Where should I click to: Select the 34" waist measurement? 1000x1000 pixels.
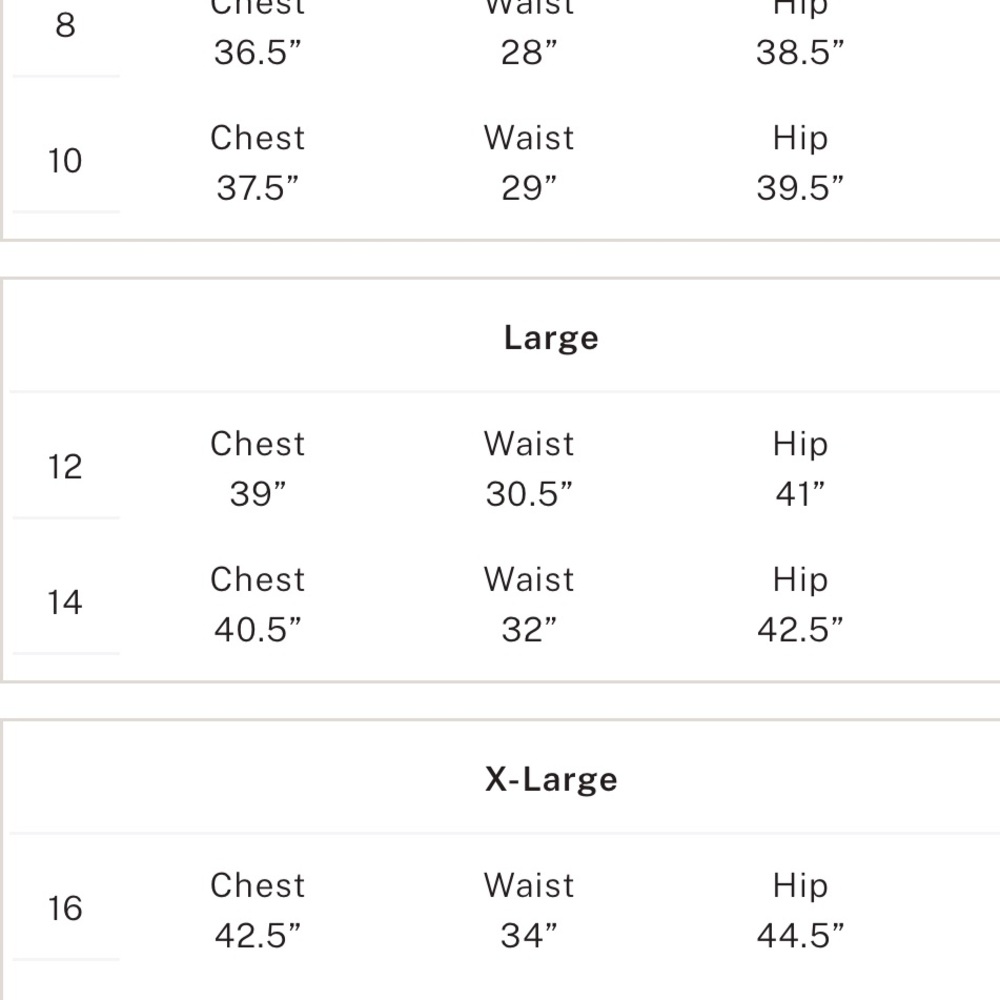point(529,936)
